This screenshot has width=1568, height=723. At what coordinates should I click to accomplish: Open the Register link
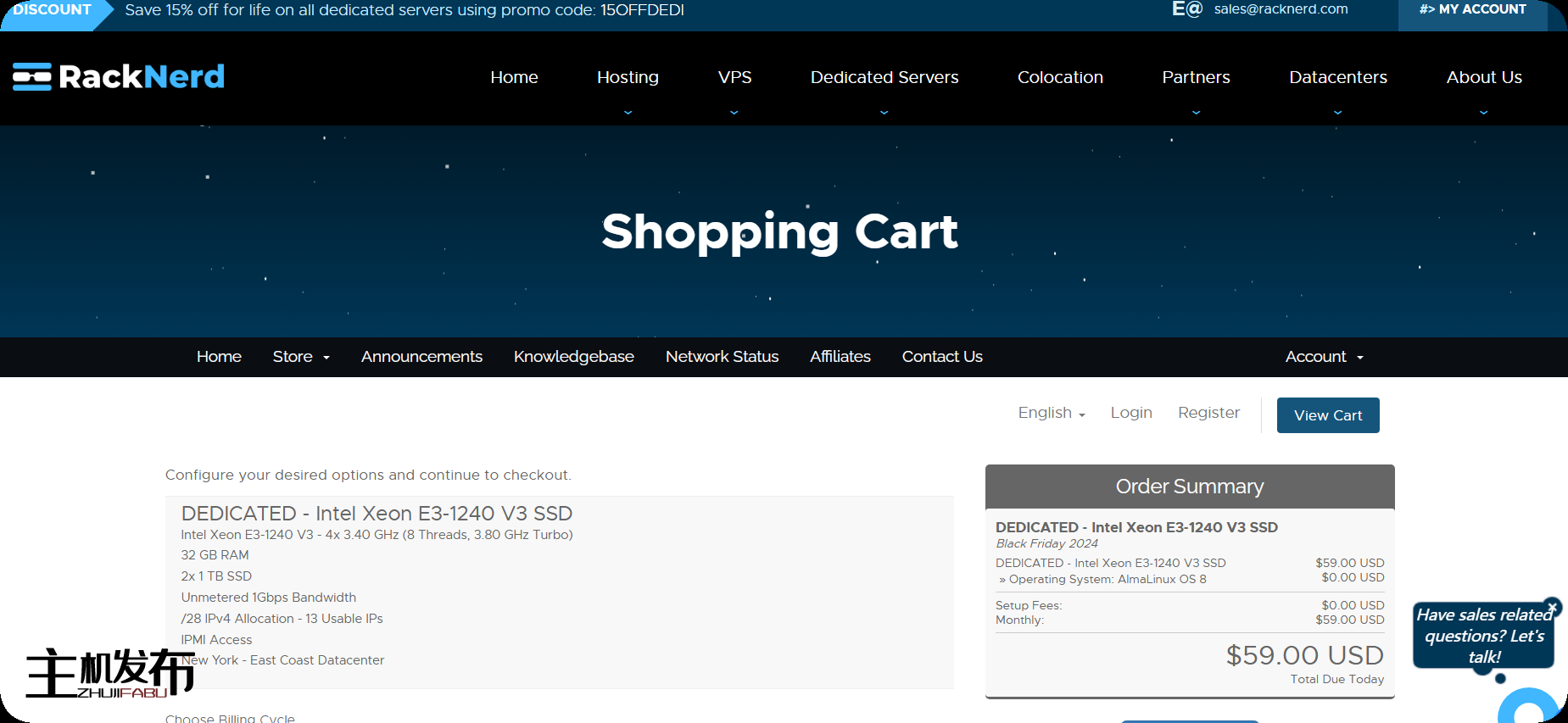(x=1208, y=413)
